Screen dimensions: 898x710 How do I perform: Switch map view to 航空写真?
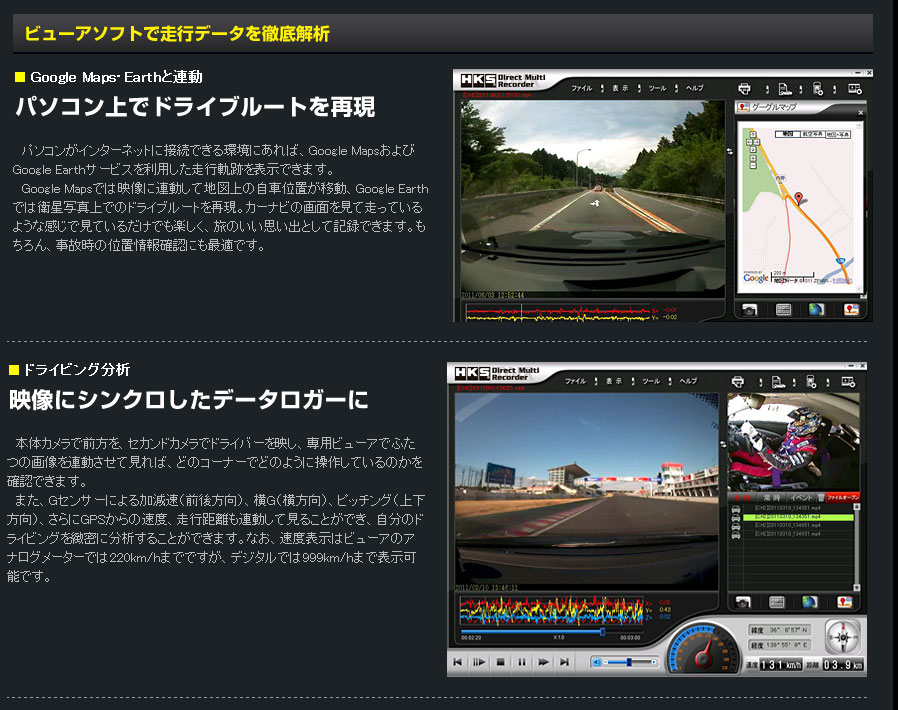pos(812,133)
